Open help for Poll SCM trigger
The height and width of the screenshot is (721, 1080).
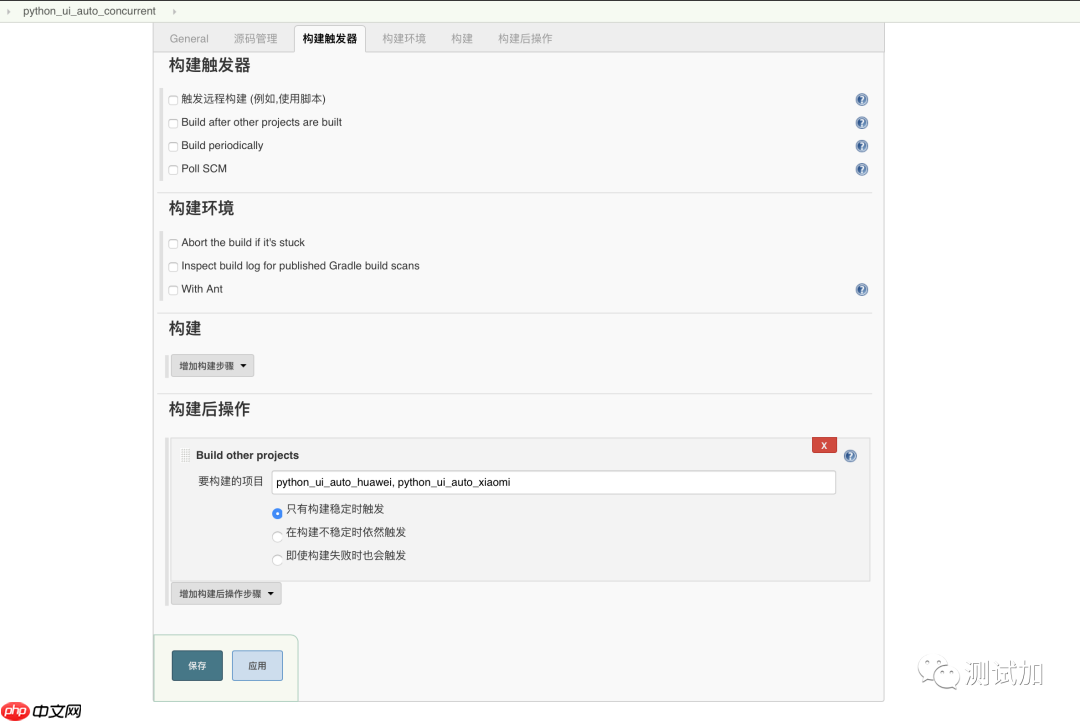[862, 169]
